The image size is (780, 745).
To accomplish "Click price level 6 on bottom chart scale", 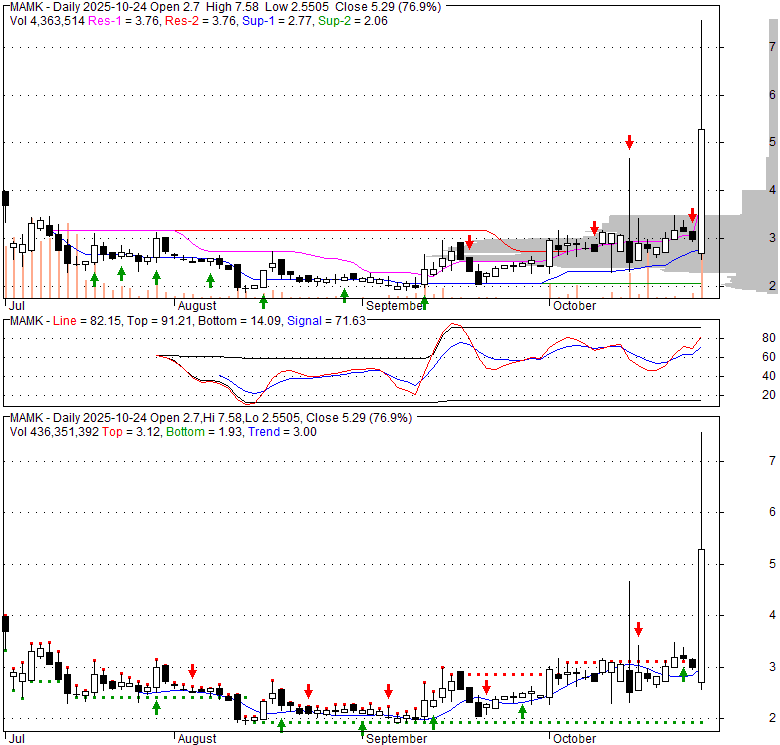I will (772, 512).
